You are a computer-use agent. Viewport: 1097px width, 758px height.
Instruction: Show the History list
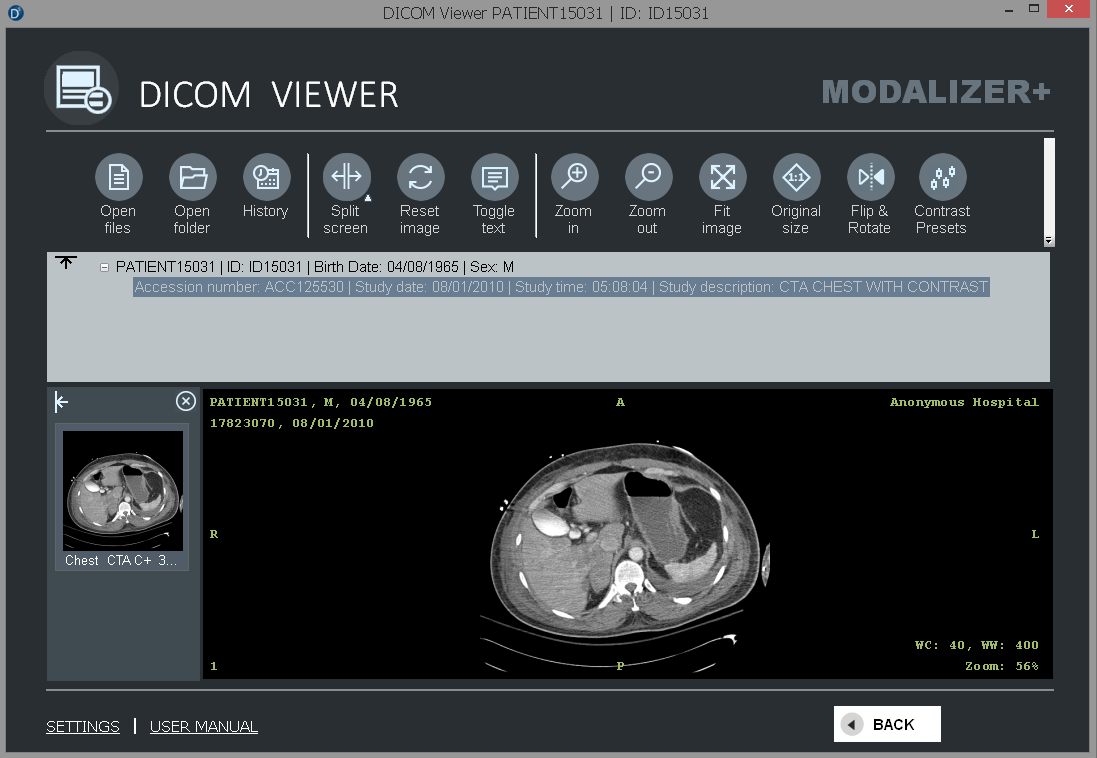pos(266,179)
